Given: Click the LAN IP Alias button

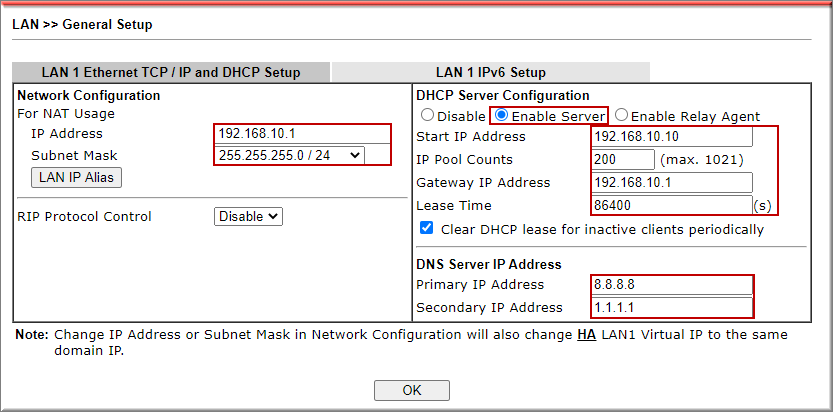Looking at the screenshot, I should (x=77, y=177).
